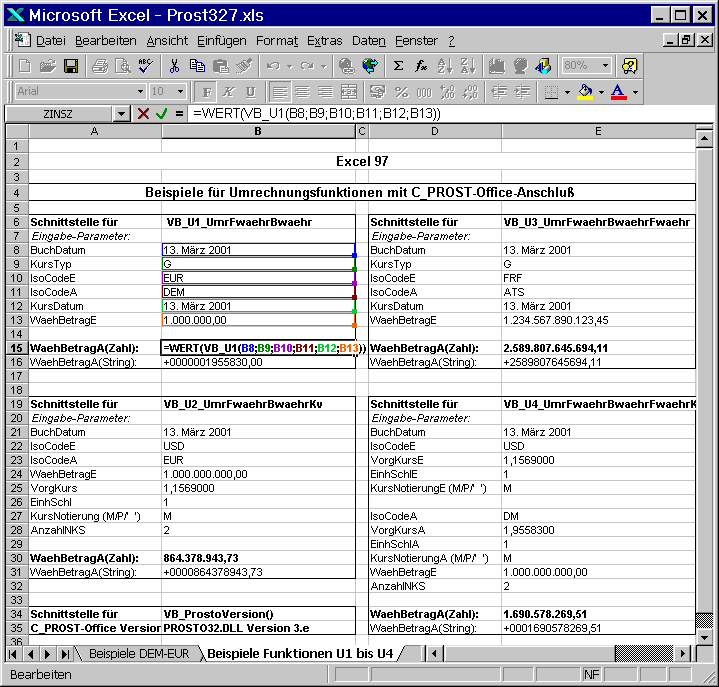The width and height of the screenshot is (719, 687).
Task: Insert a hyperlink with the globe-link icon
Action: [x=347, y=66]
